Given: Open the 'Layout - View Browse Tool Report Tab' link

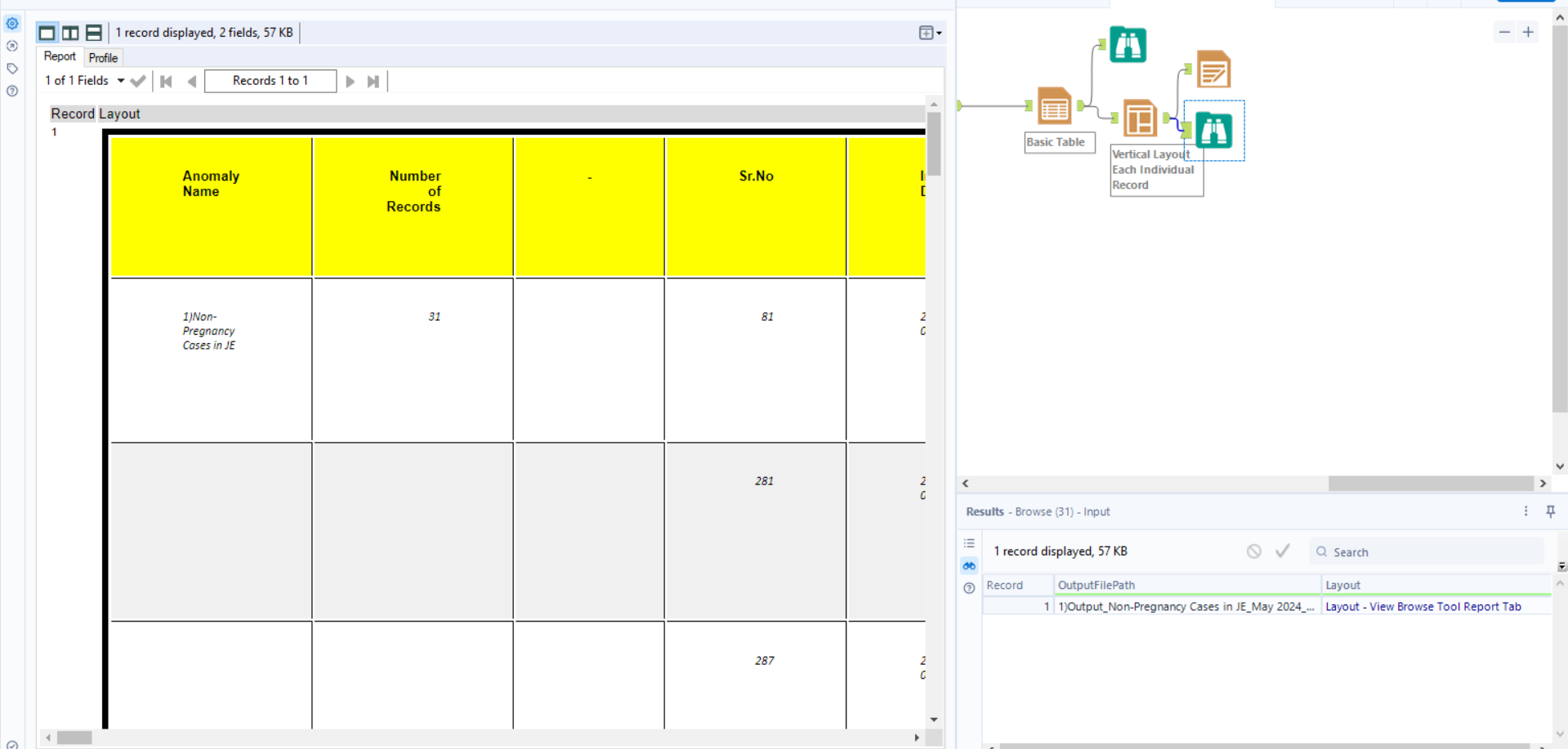Looking at the screenshot, I should click(1423, 607).
